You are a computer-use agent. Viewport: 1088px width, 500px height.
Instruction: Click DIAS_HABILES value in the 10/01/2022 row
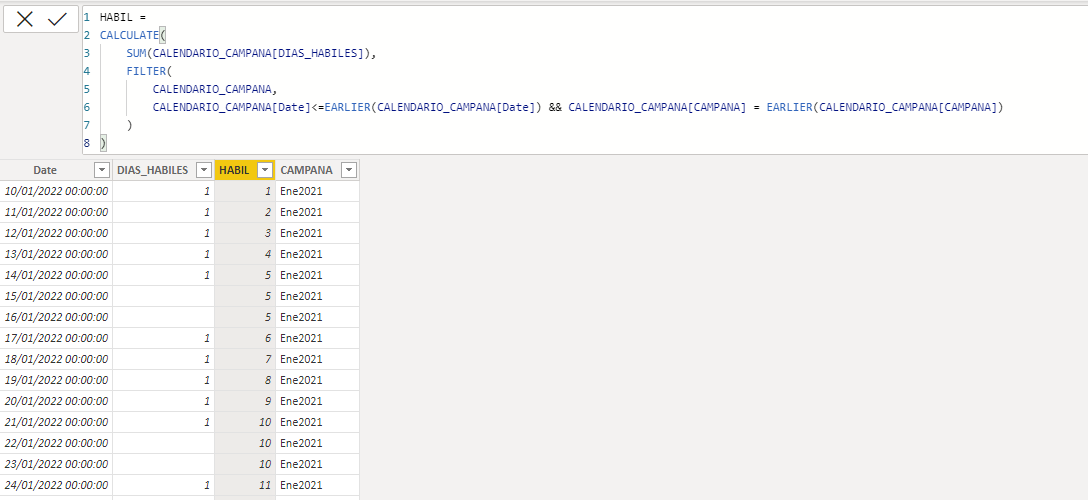coord(164,191)
